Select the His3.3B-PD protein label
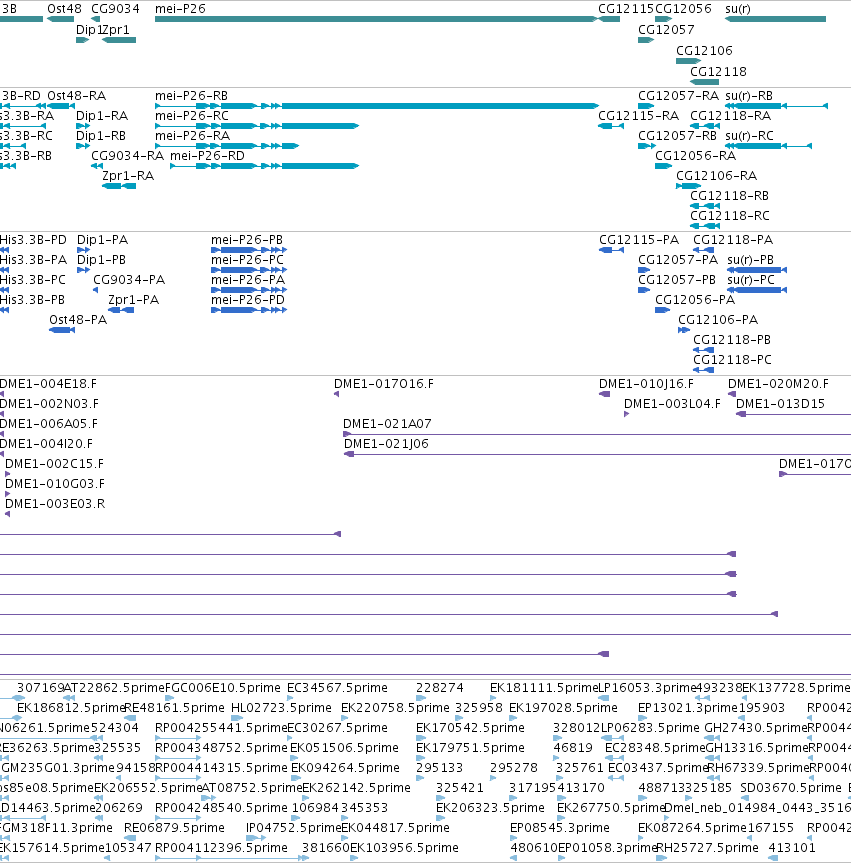 click(33, 240)
